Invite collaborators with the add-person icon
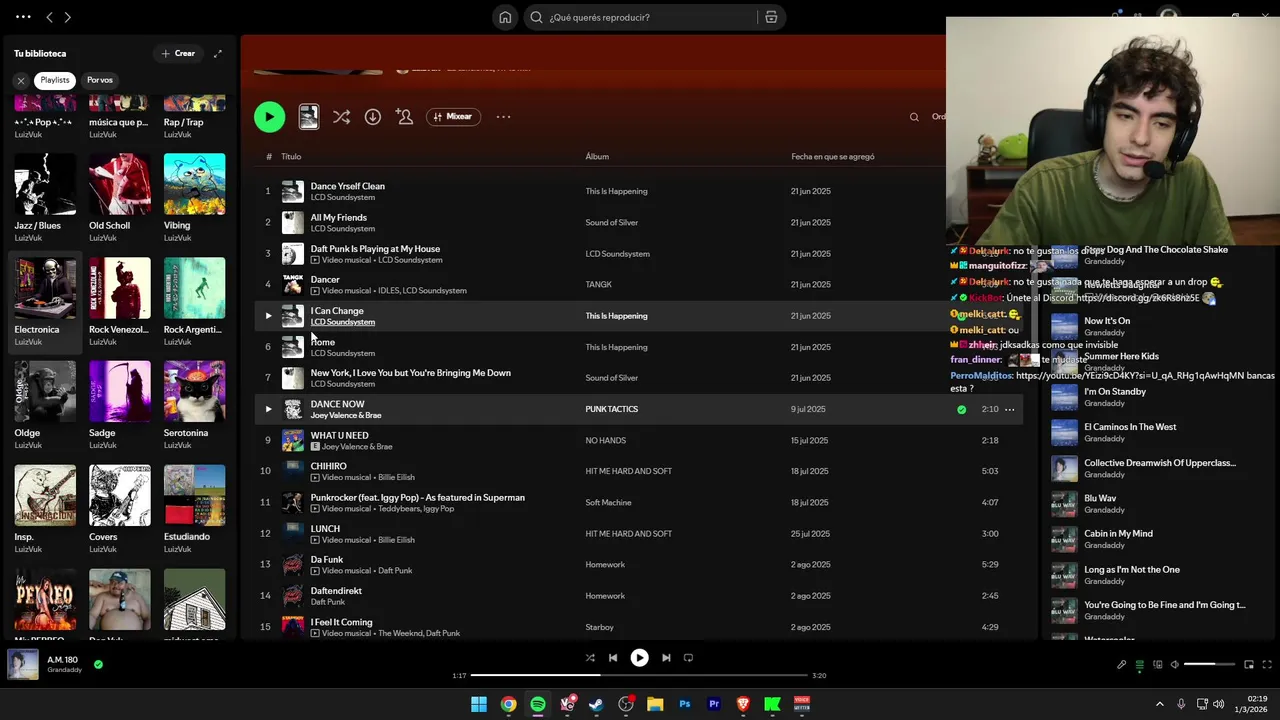1280x720 pixels. (404, 117)
